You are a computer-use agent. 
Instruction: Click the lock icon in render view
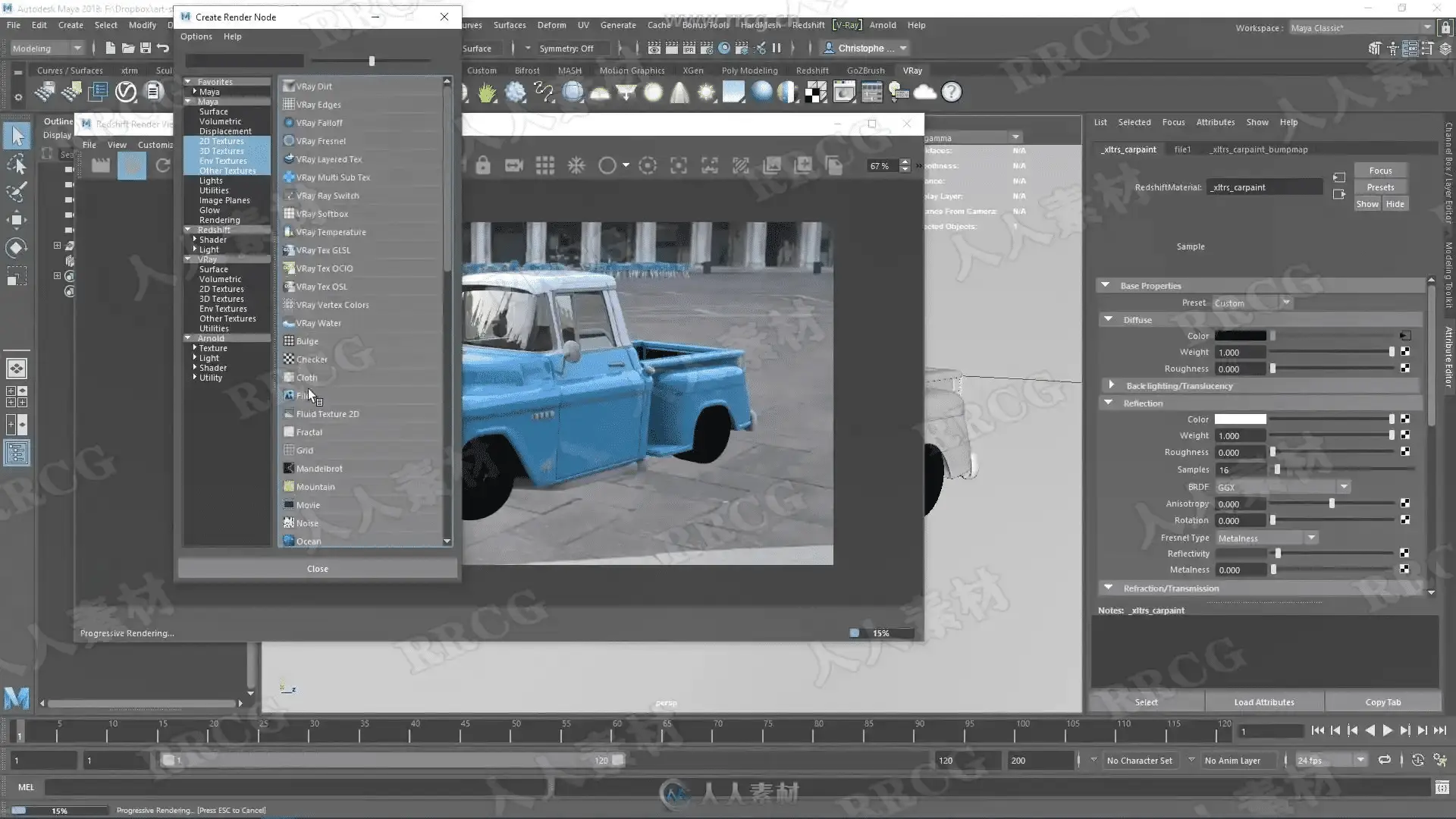[x=483, y=165]
